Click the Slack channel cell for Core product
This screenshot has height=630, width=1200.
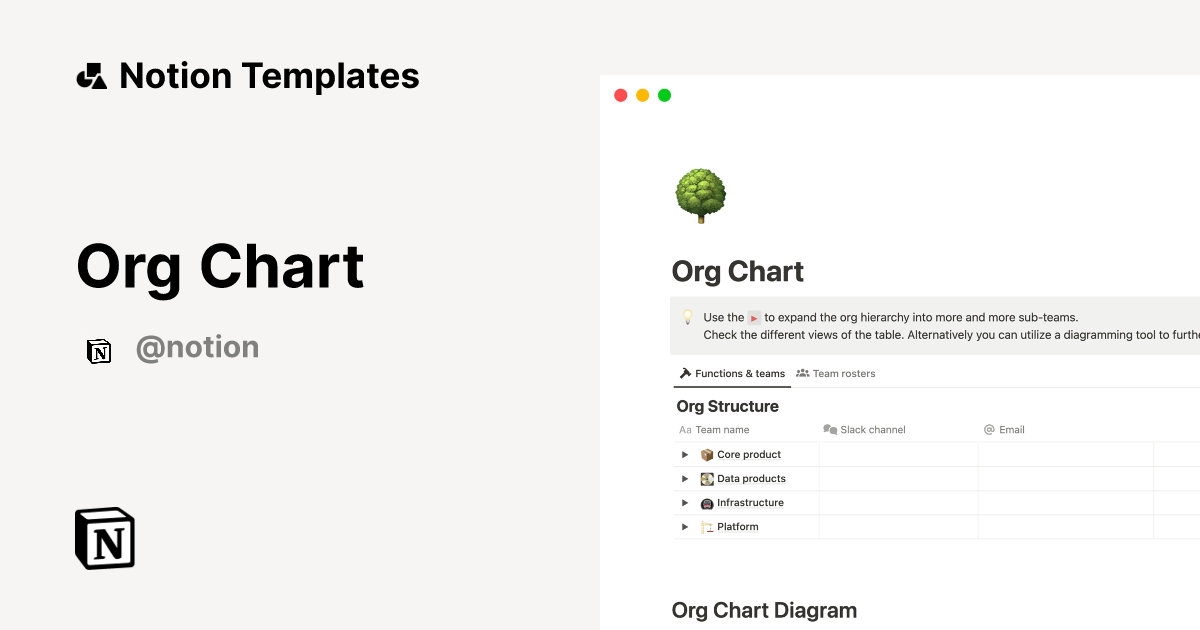[898, 454]
